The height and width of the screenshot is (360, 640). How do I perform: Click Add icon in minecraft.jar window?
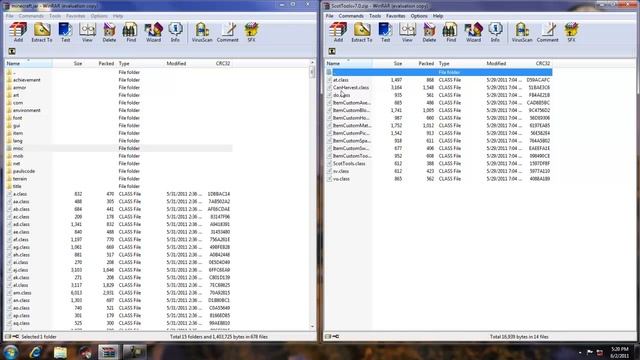coord(18,32)
